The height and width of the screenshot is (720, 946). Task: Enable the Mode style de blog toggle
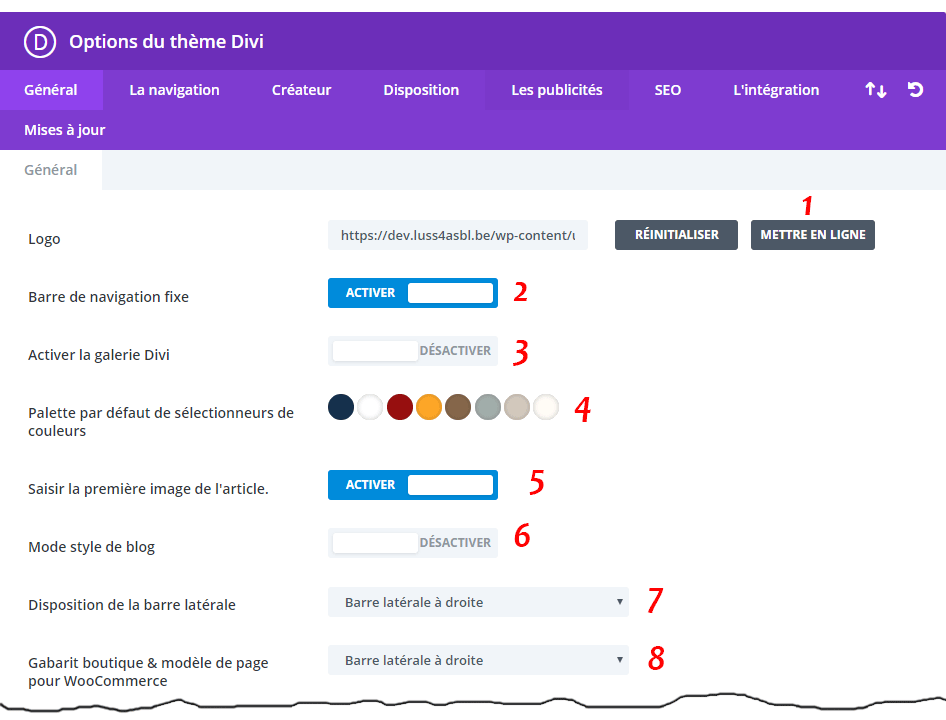coord(413,543)
